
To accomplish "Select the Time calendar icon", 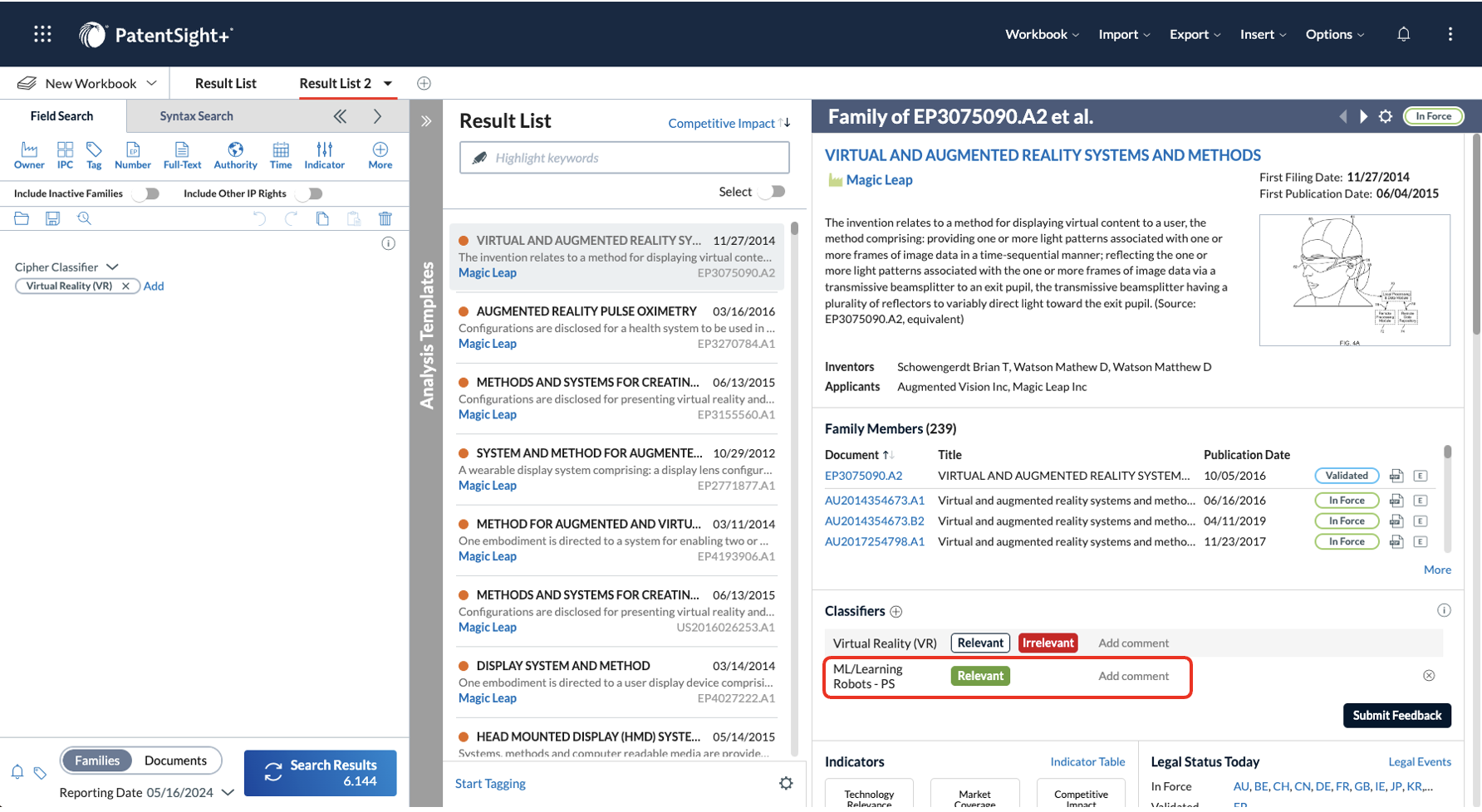I will pos(281,155).
